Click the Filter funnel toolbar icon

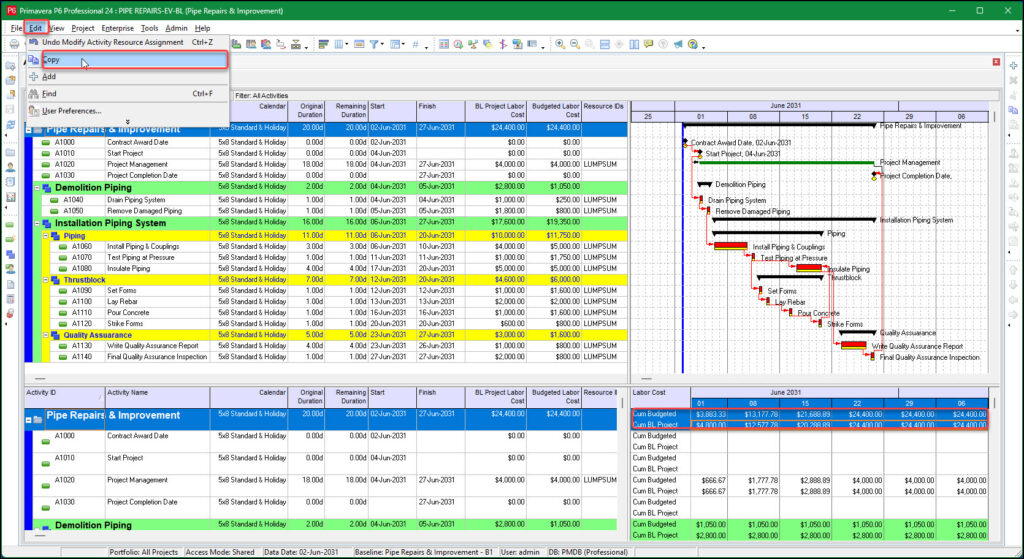(375, 44)
